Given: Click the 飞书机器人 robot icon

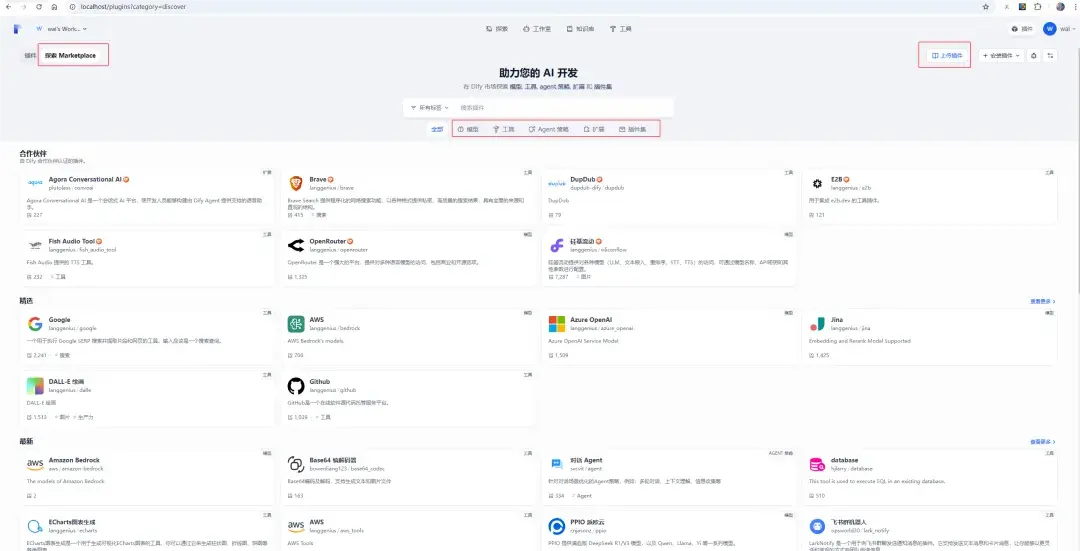Looking at the screenshot, I should pyautogui.click(x=818, y=526).
